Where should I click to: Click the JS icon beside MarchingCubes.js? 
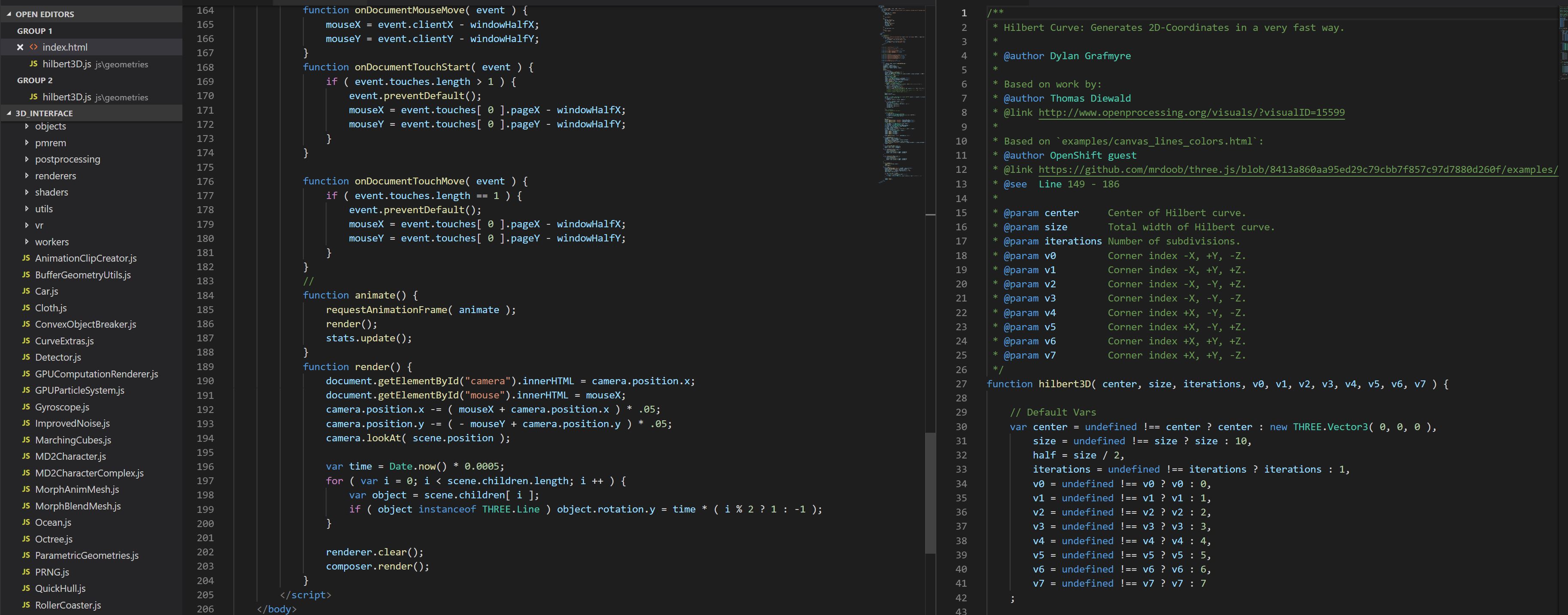[26, 440]
